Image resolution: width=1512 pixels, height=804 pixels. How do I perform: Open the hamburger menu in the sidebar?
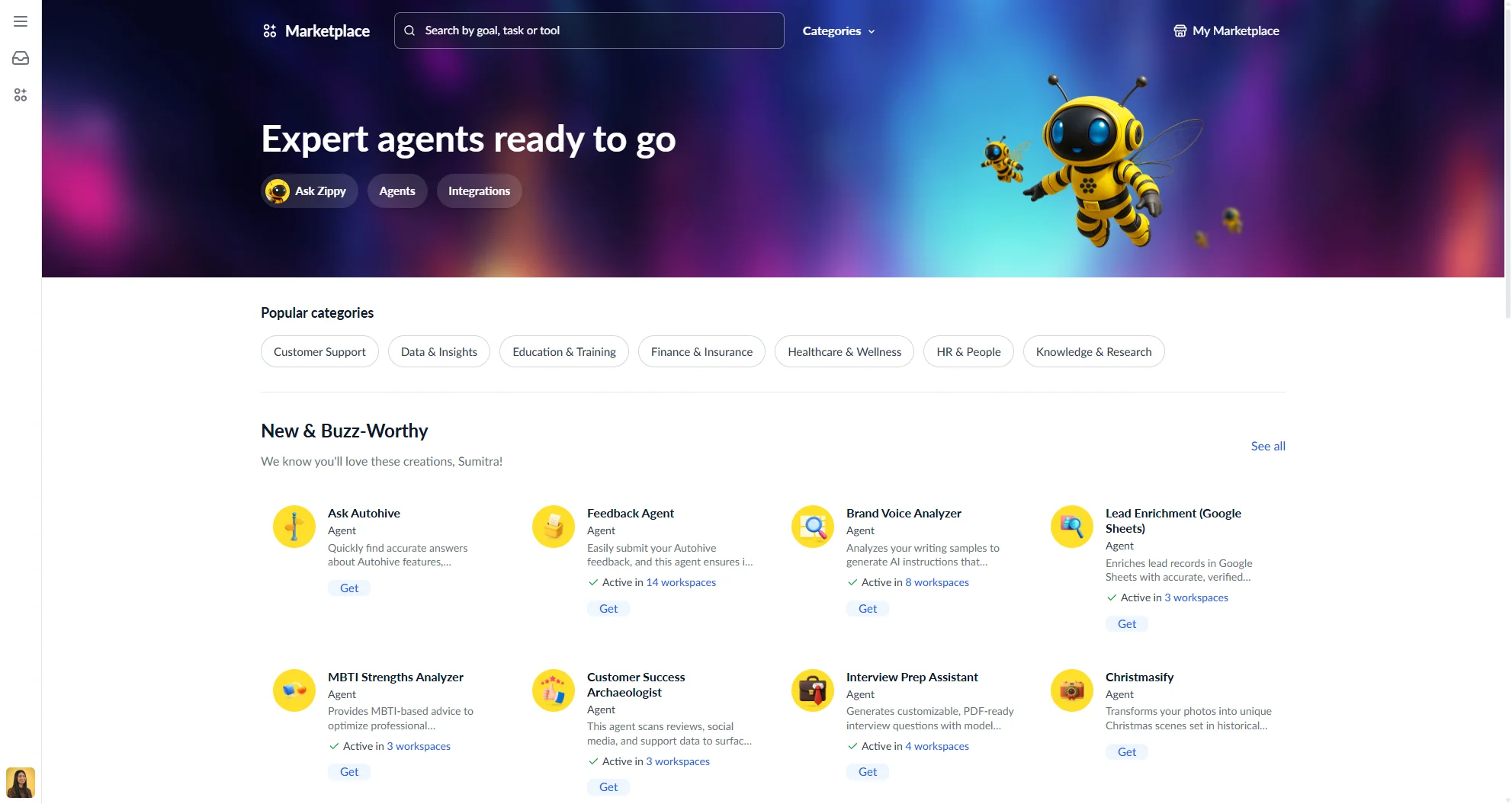tap(20, 21)
